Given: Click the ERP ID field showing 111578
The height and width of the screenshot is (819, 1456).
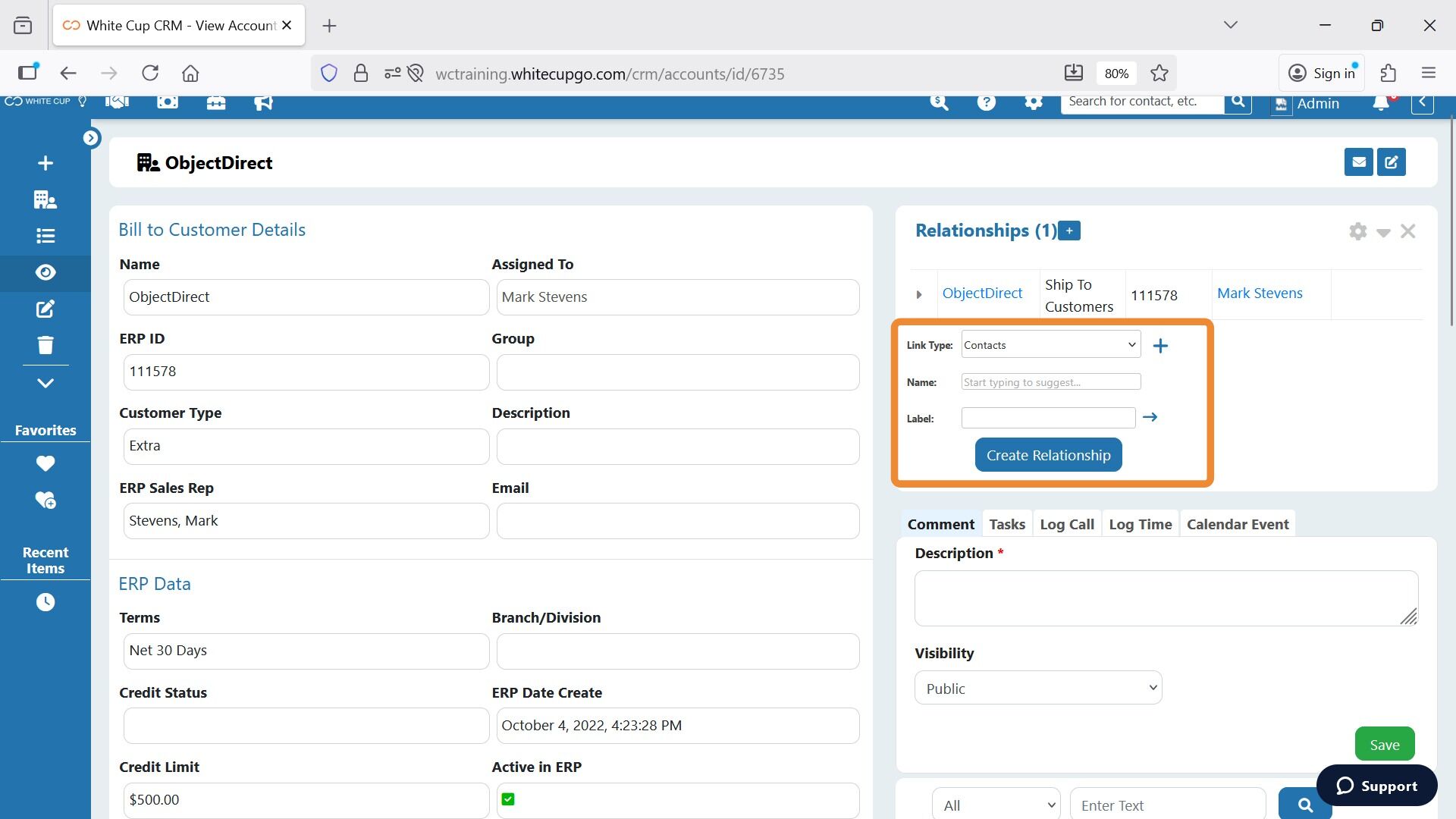Looking at the screenshot, I should coord(306,372).
